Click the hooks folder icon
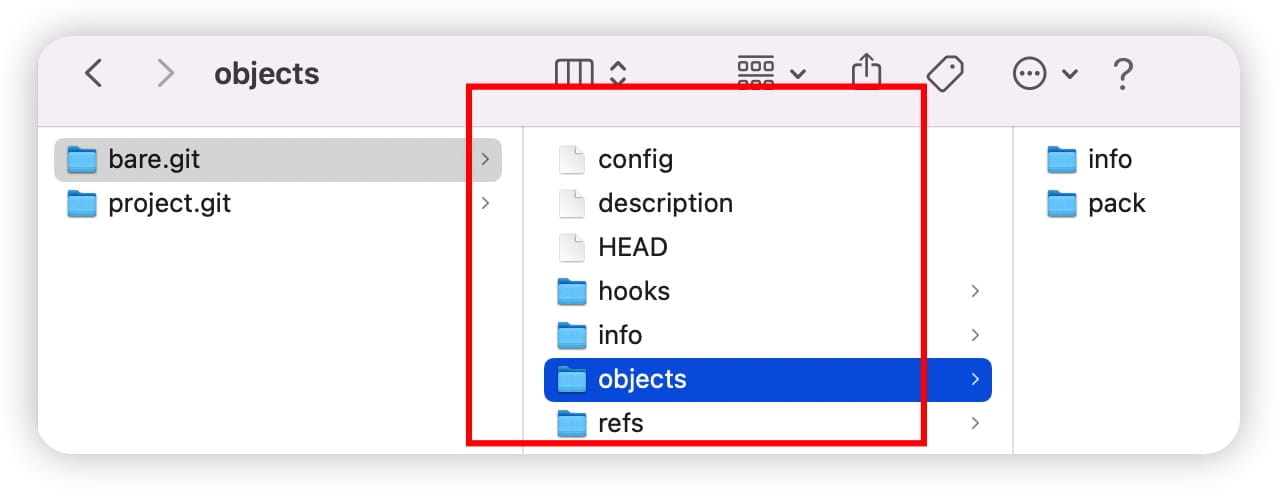The image size is (1276, 490). [571, 291]
